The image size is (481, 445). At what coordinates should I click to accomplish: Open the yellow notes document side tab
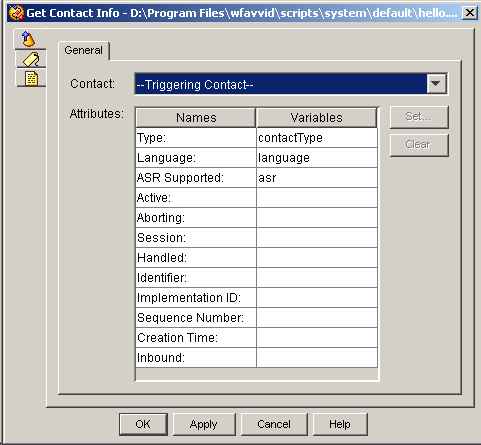(31, 78)
